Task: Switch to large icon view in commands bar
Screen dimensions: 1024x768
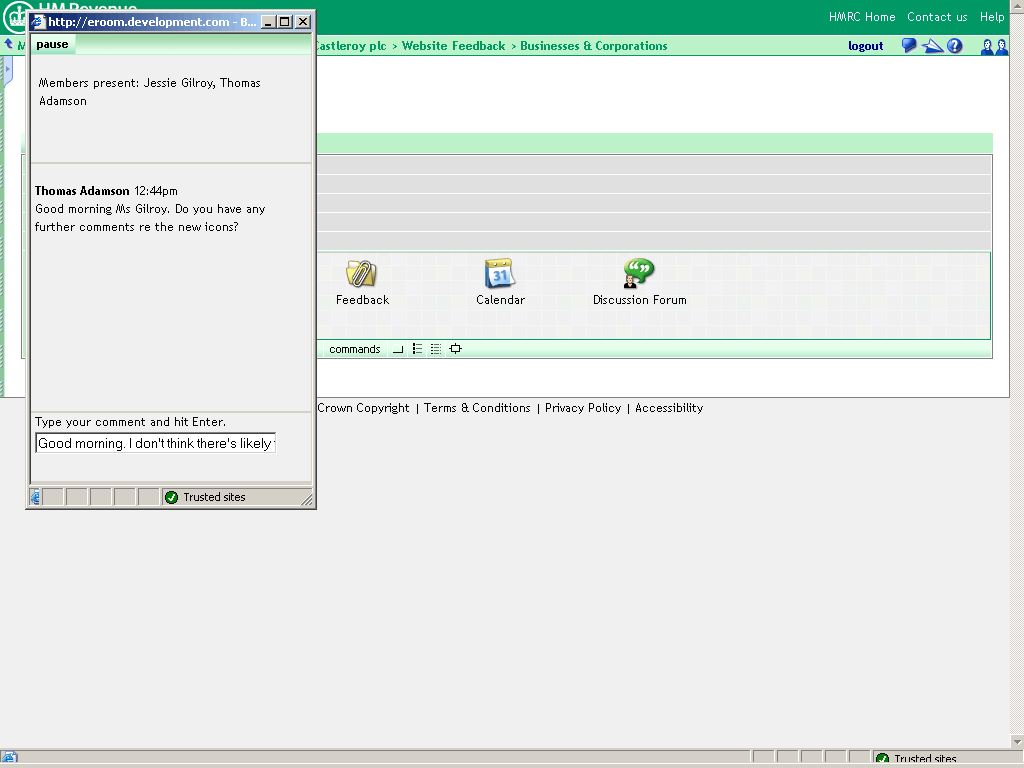Action: point(398,349)
